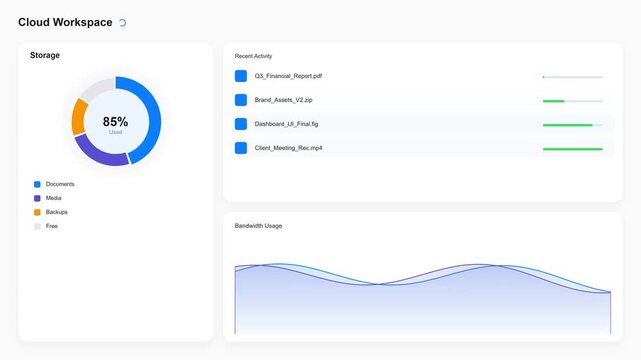
Task: Click the Bandwidth Usage heading
Action: point(258,226)
